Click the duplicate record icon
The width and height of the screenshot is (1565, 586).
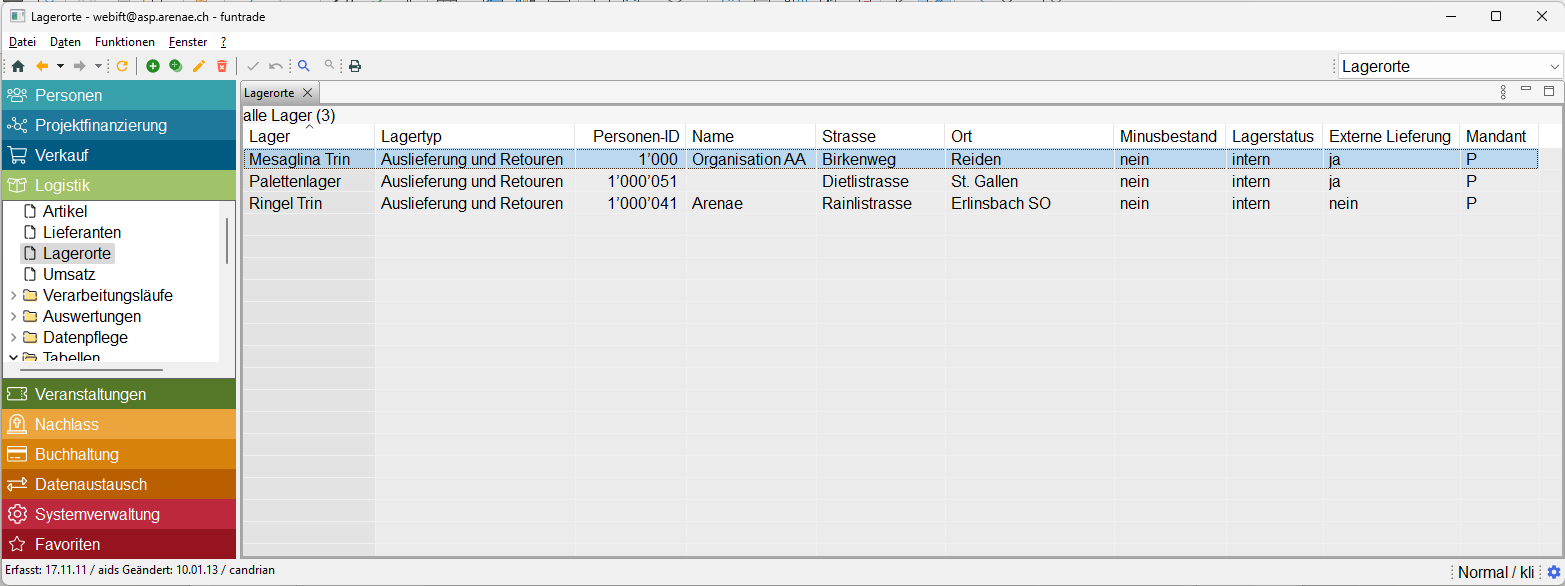coord(176,66)
